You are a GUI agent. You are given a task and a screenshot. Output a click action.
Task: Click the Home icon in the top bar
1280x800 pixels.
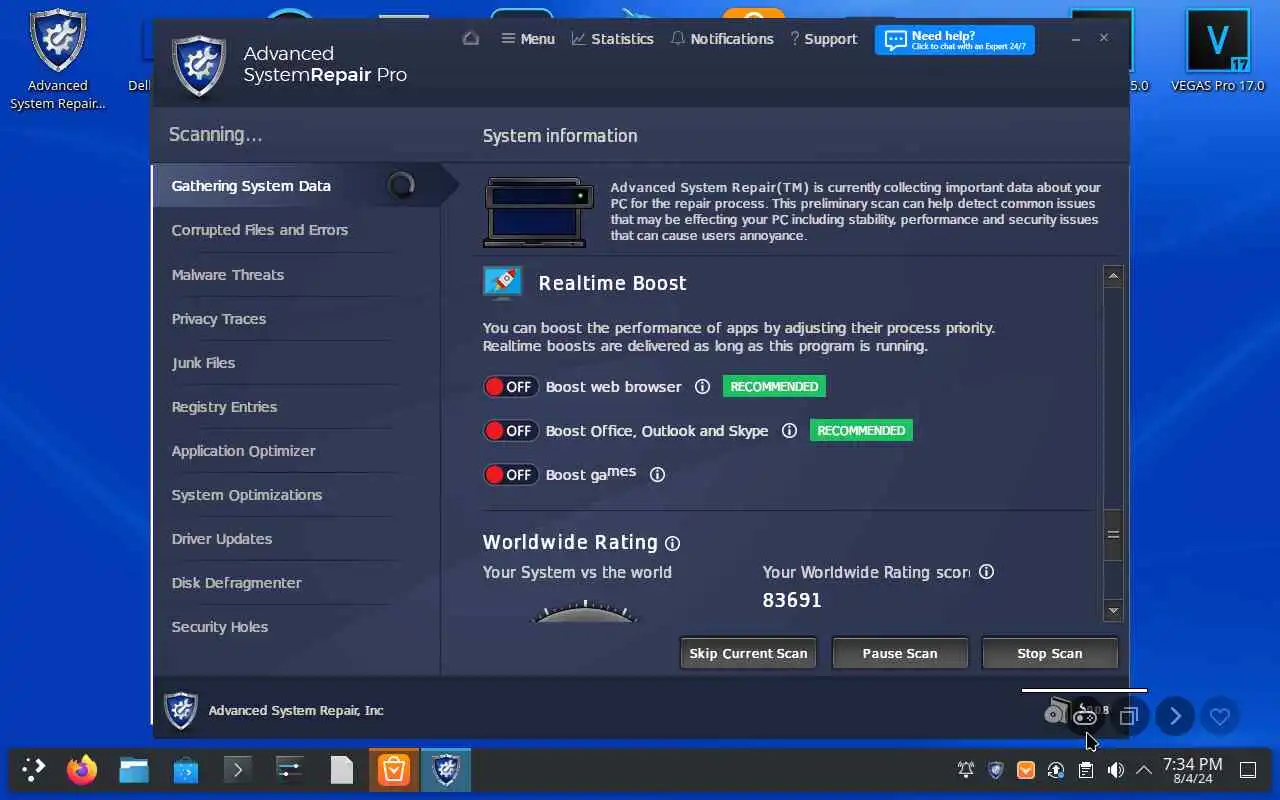471,38
